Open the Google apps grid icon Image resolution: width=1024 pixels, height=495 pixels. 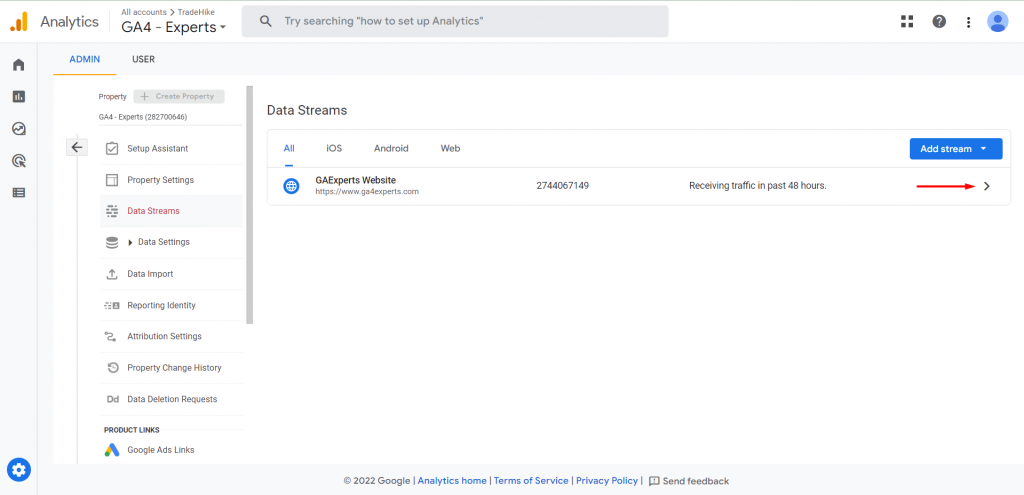pos(907,22)
